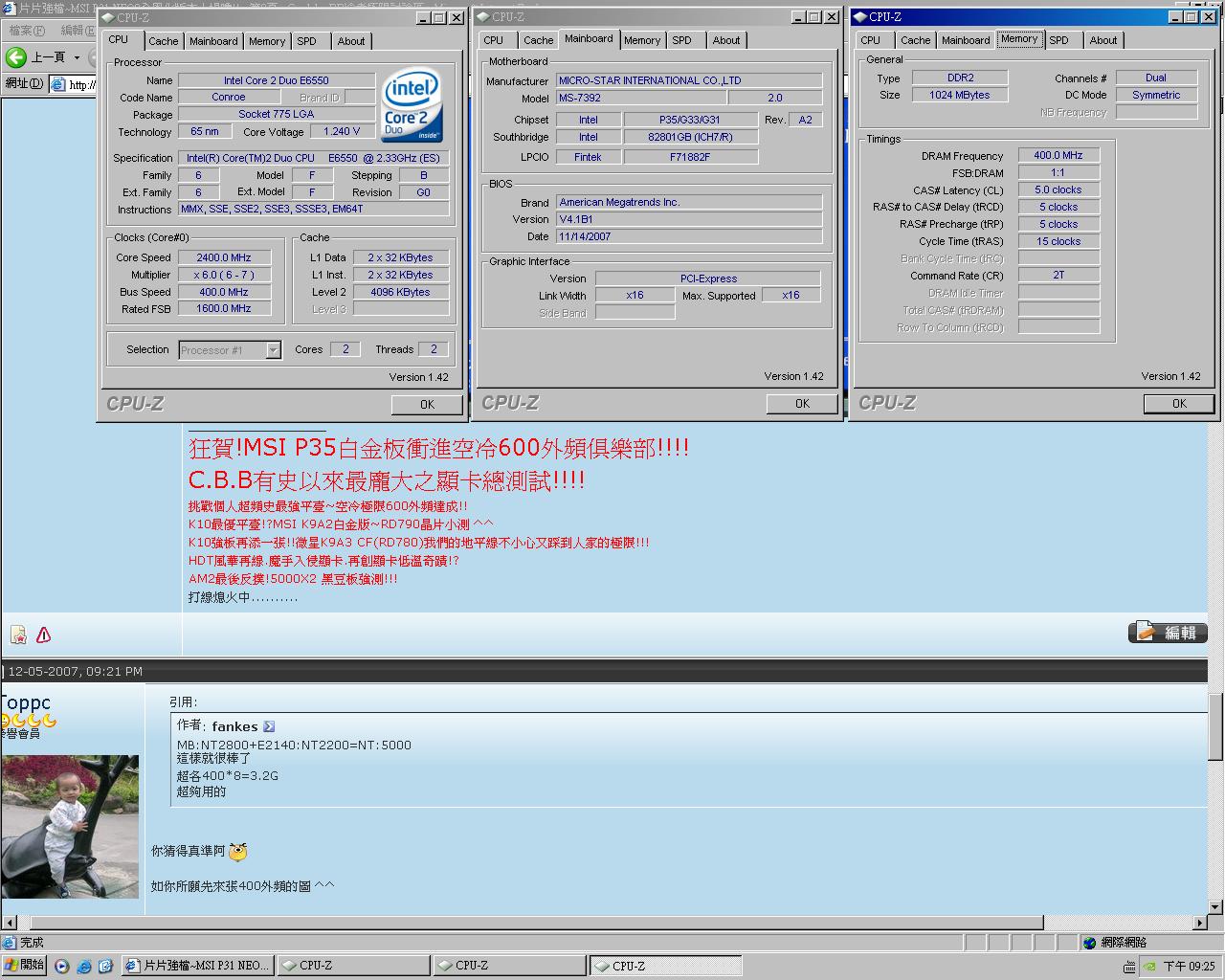Image resolution: width=1225 pixels, height=980 pixels.
Task: Open the link K10最優平臺 MSI K9A2白金版
Action: click(341, 524)
